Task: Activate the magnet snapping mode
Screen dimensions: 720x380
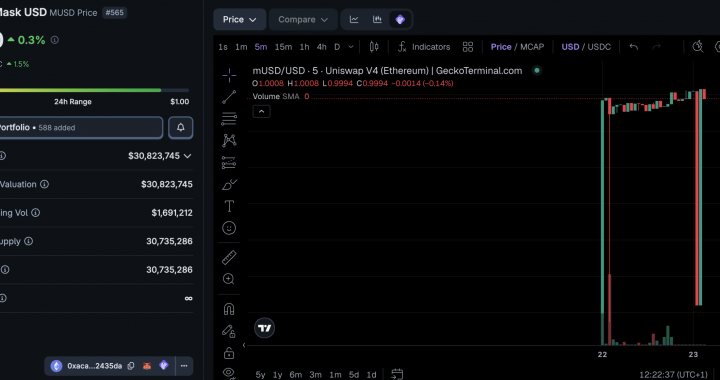Action: [229, 309]
